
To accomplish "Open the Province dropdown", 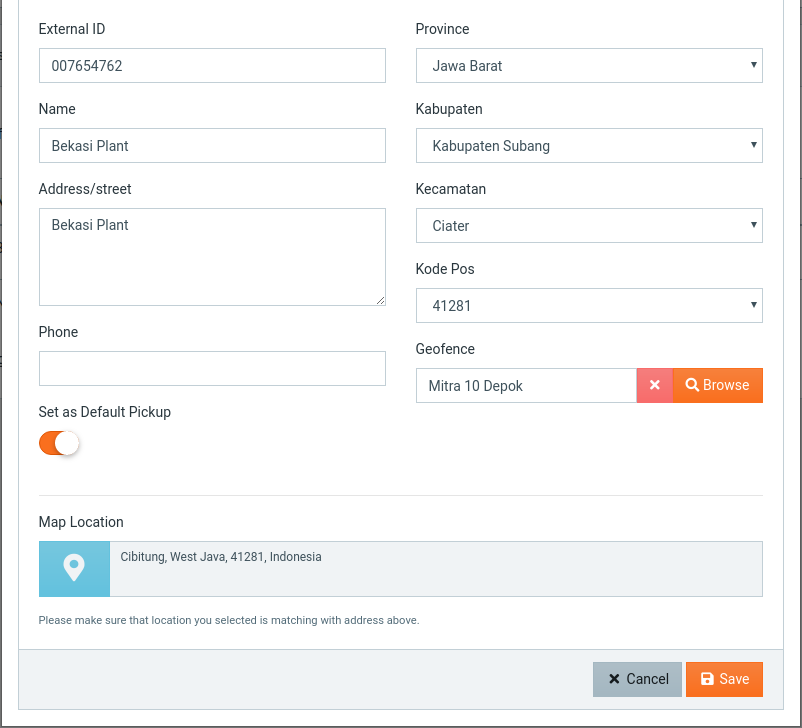I will [589, 65].
